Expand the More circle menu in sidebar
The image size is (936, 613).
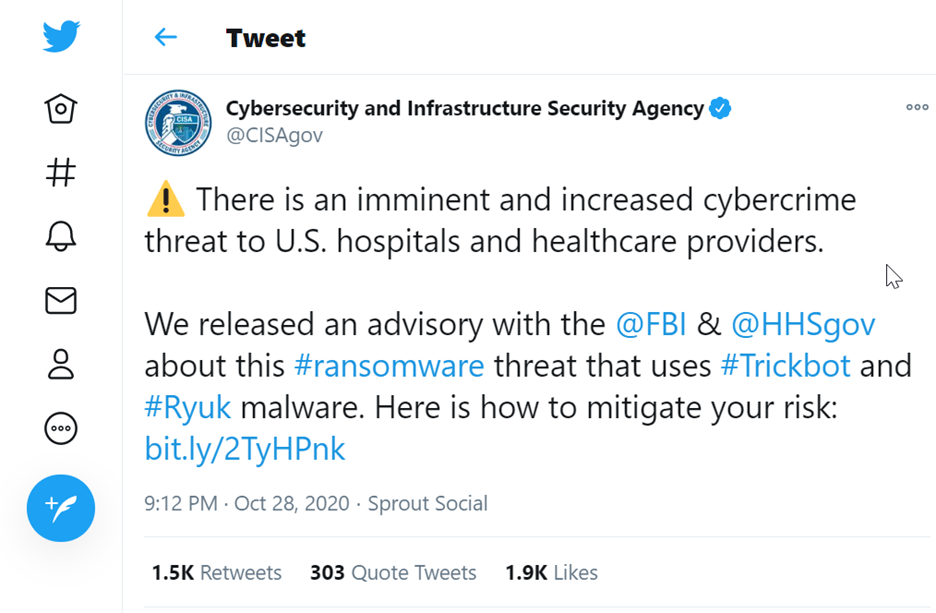[x=61, y=428]
